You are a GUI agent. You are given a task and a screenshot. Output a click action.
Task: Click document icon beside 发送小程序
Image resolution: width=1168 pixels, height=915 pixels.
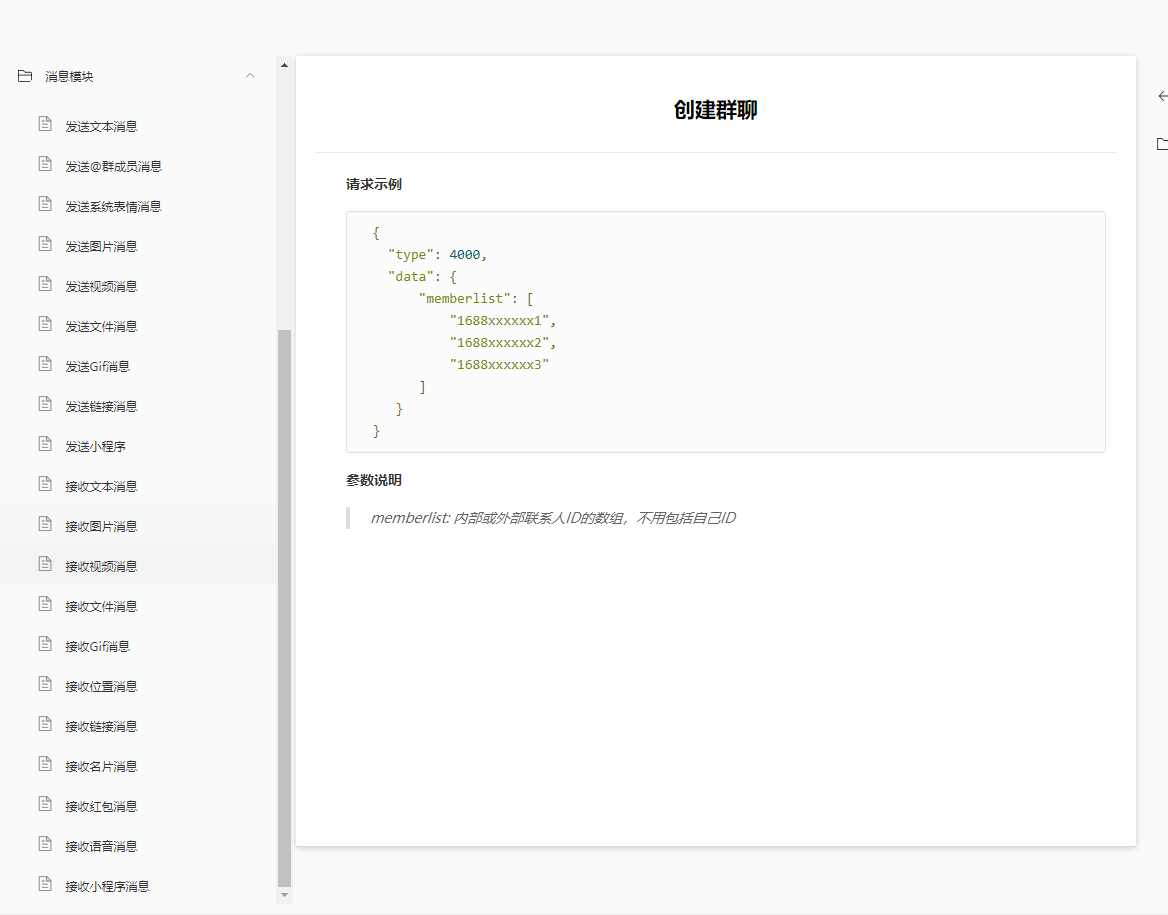point(45,444)
